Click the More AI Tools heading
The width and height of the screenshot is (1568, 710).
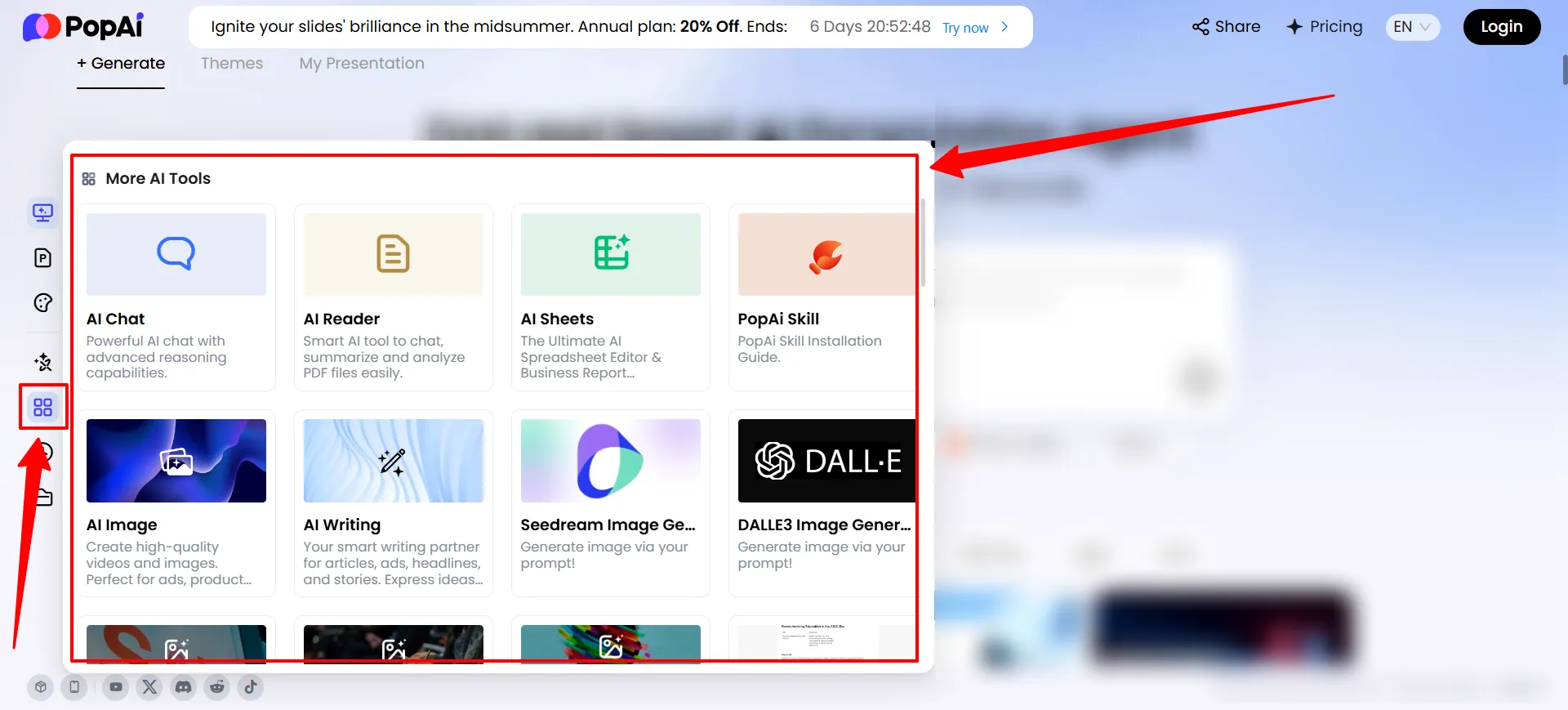click(158, 178)
